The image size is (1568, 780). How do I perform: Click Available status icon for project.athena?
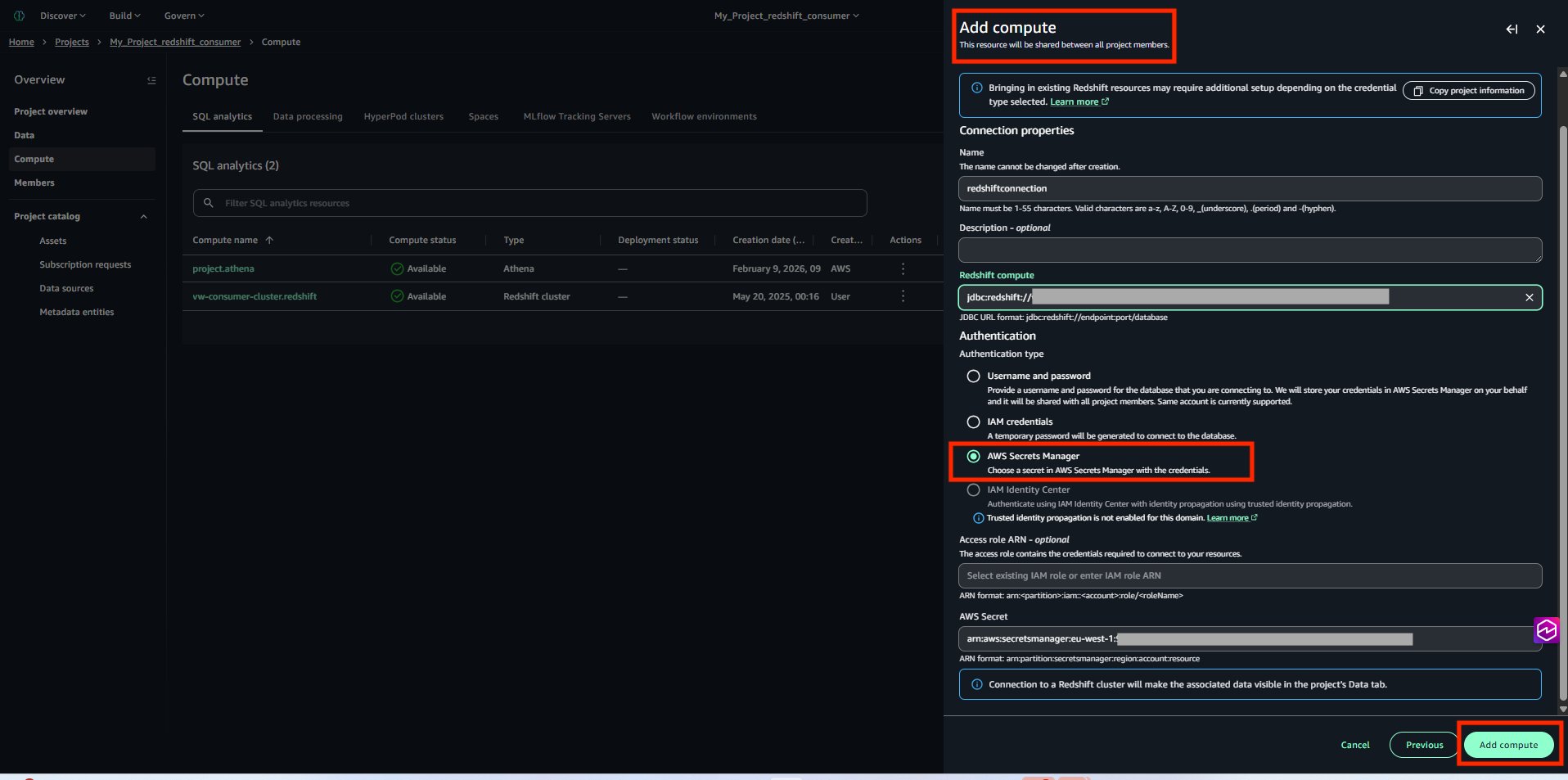click(397, 268)
